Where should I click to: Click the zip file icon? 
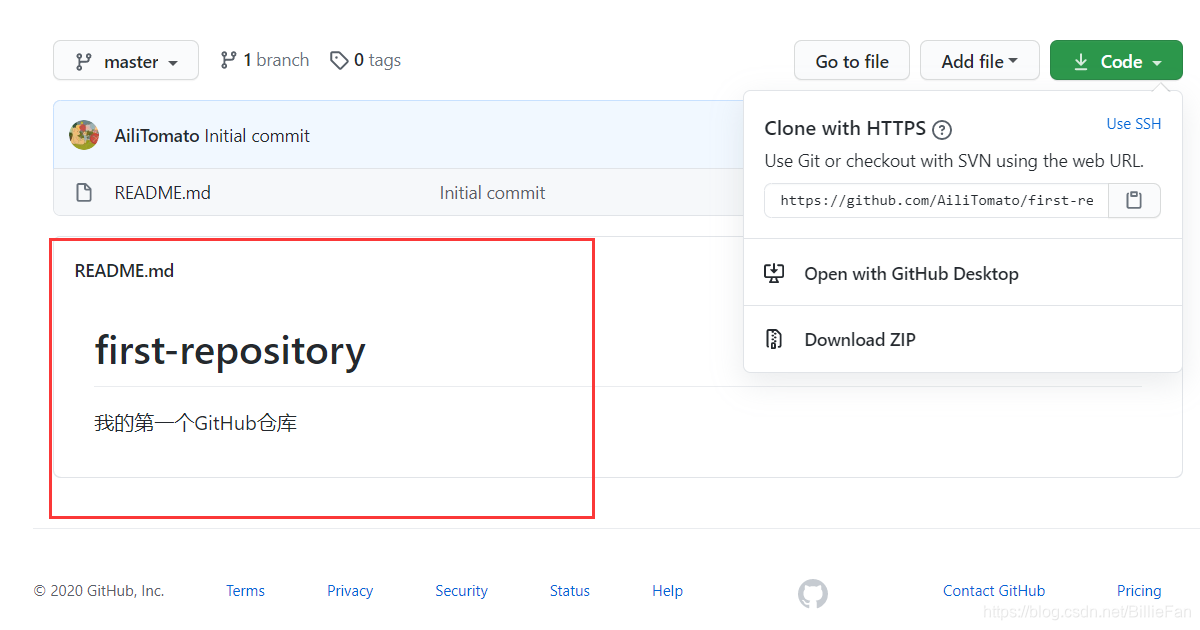tap(774, 339)
